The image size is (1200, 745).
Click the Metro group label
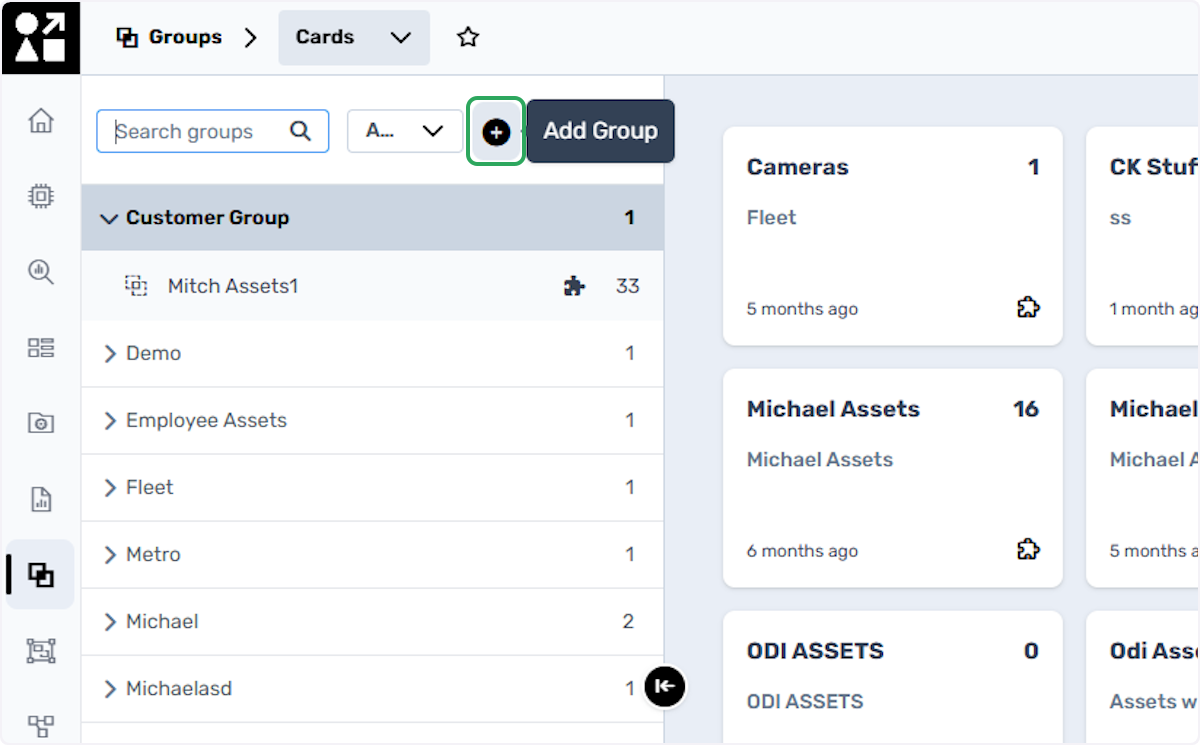click(153, 554)
